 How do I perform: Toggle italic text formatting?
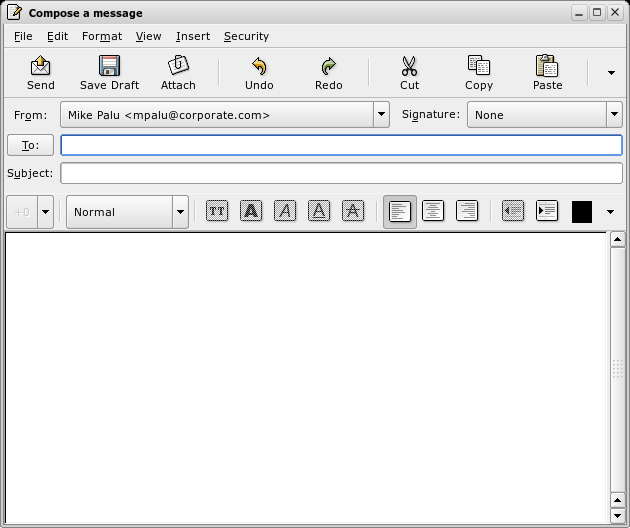(285, 211)
